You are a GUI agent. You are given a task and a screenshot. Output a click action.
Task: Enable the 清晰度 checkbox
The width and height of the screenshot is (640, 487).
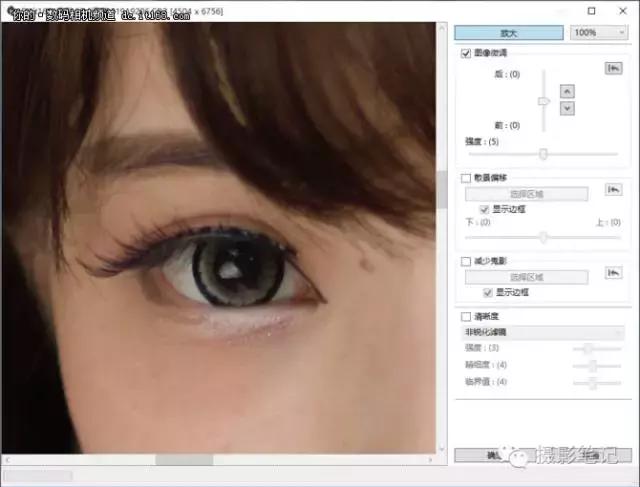pyautogui.click(x=466, y=316)
